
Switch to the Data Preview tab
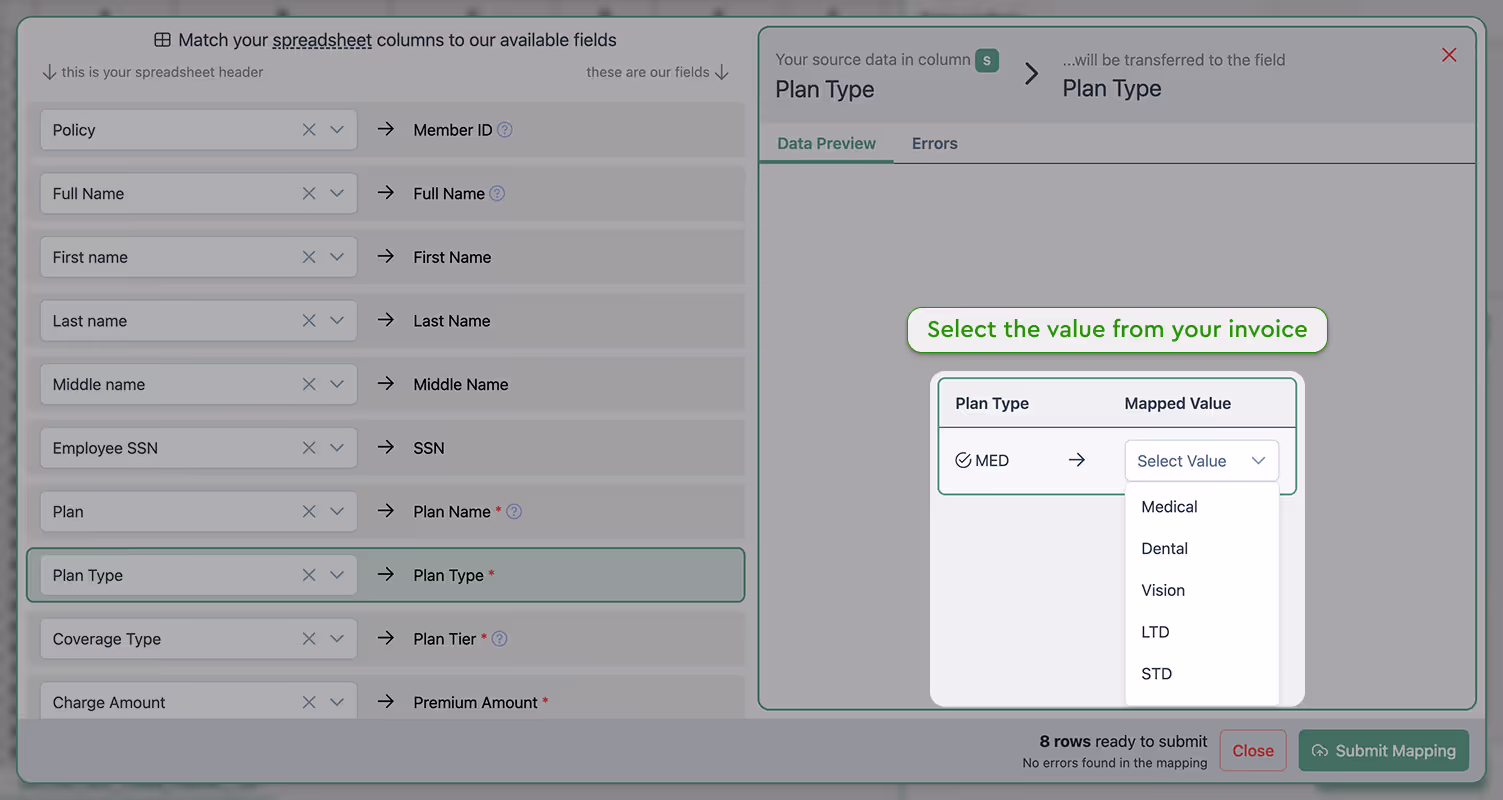click(x=826, y=143)
